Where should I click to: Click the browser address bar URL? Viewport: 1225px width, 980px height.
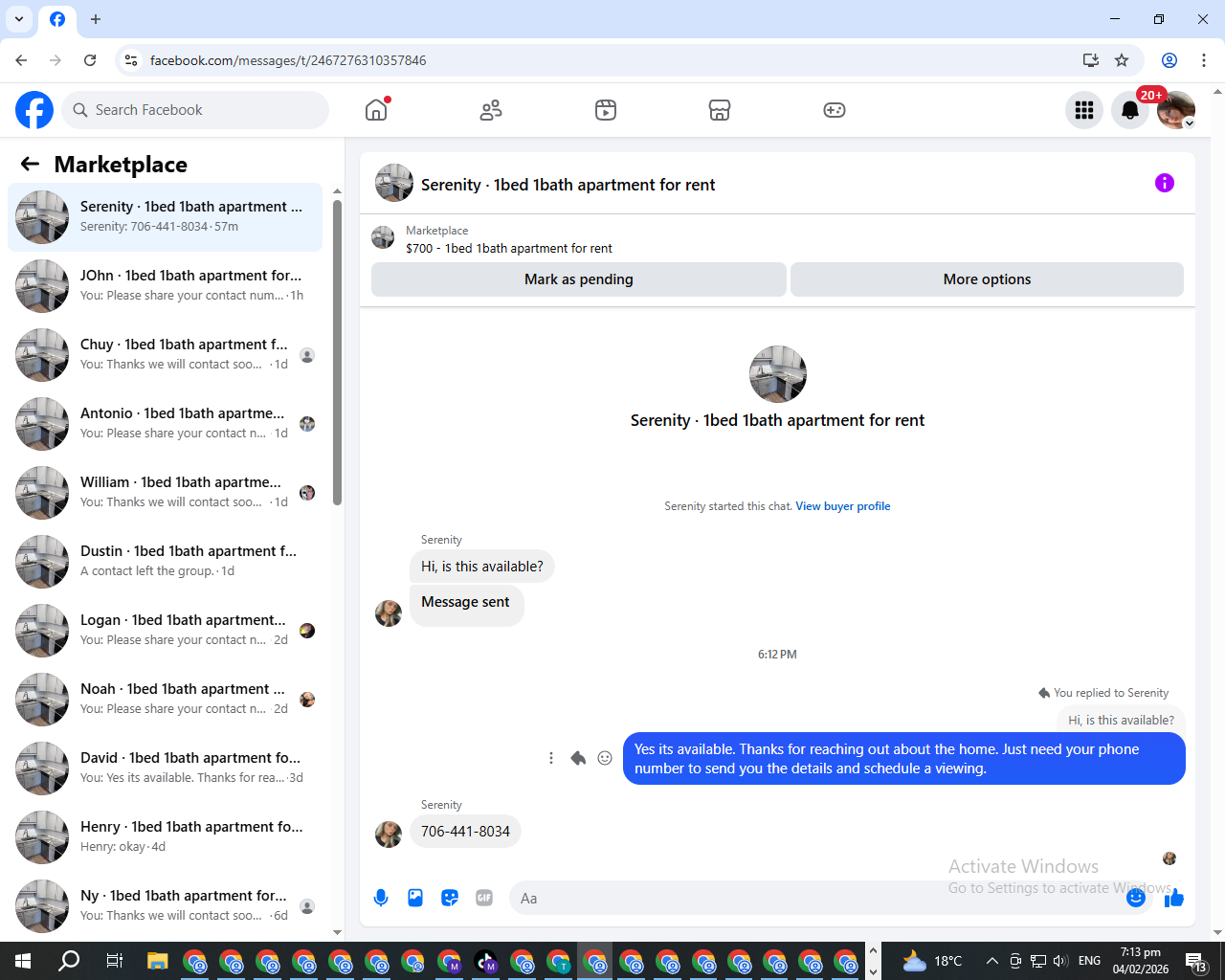288,60
